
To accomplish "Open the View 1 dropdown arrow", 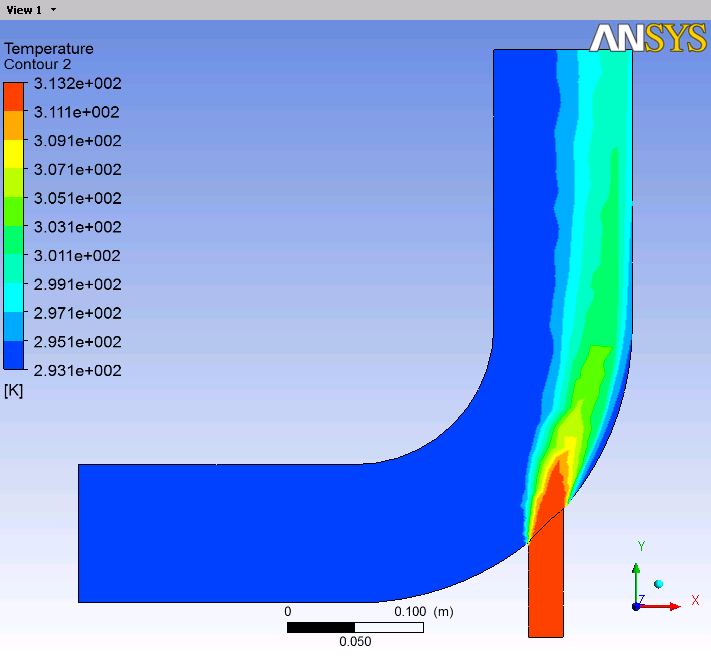I will [54, 10].
